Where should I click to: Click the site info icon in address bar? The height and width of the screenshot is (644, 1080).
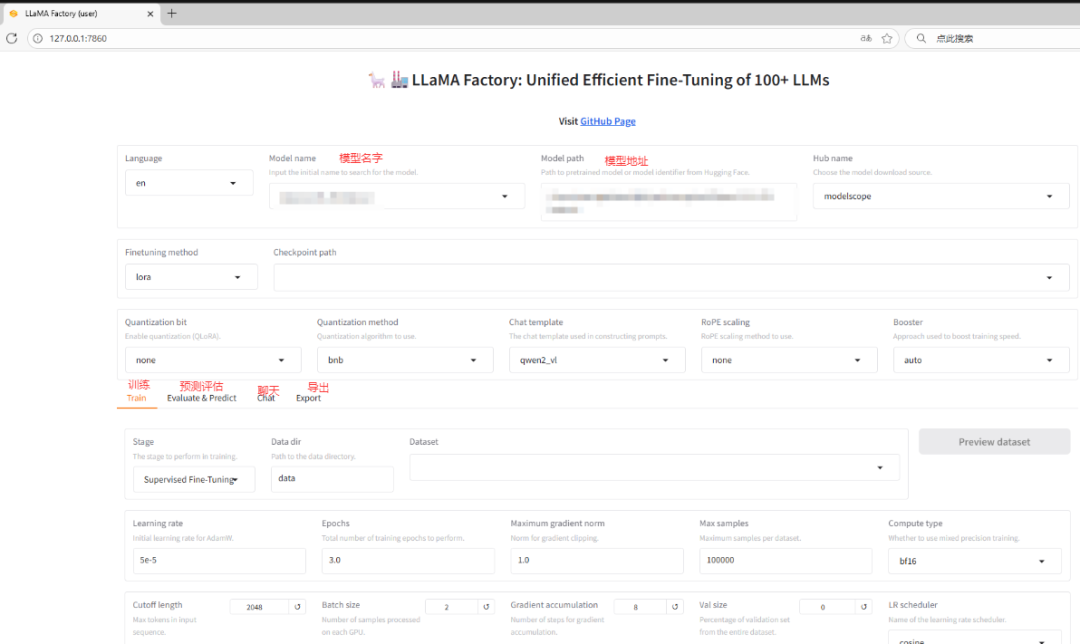point(38,39)
